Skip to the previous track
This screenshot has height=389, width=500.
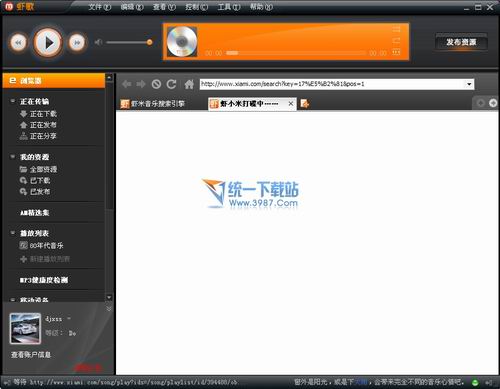(18, 42)
